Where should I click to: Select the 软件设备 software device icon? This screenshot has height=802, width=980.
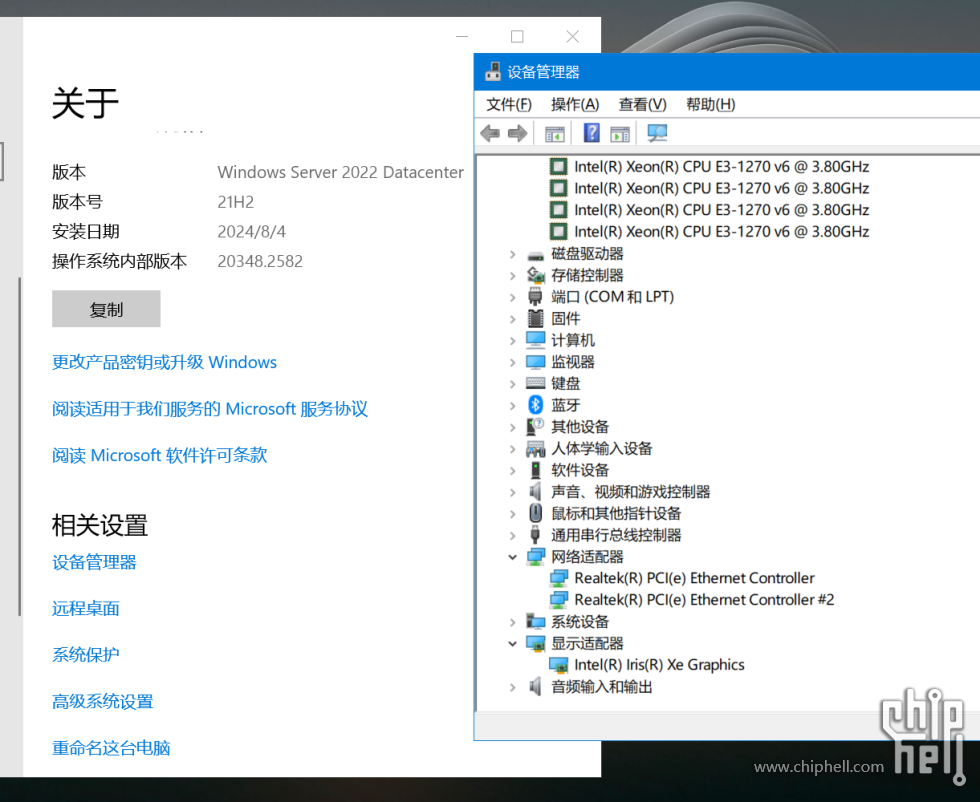[536, 470]
